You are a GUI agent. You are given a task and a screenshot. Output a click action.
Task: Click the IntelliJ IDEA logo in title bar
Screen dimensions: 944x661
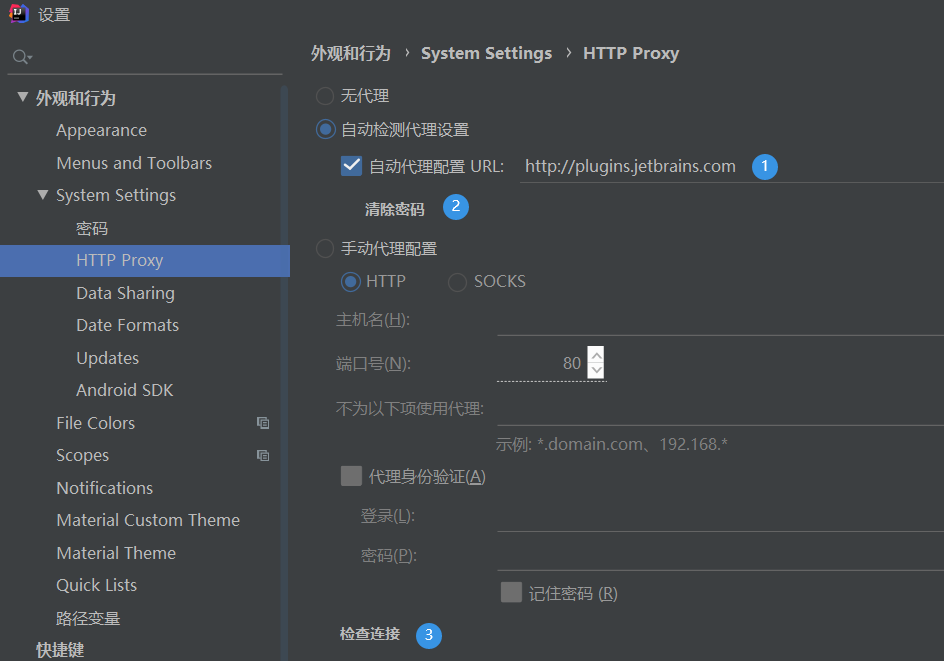coord(20,14)
